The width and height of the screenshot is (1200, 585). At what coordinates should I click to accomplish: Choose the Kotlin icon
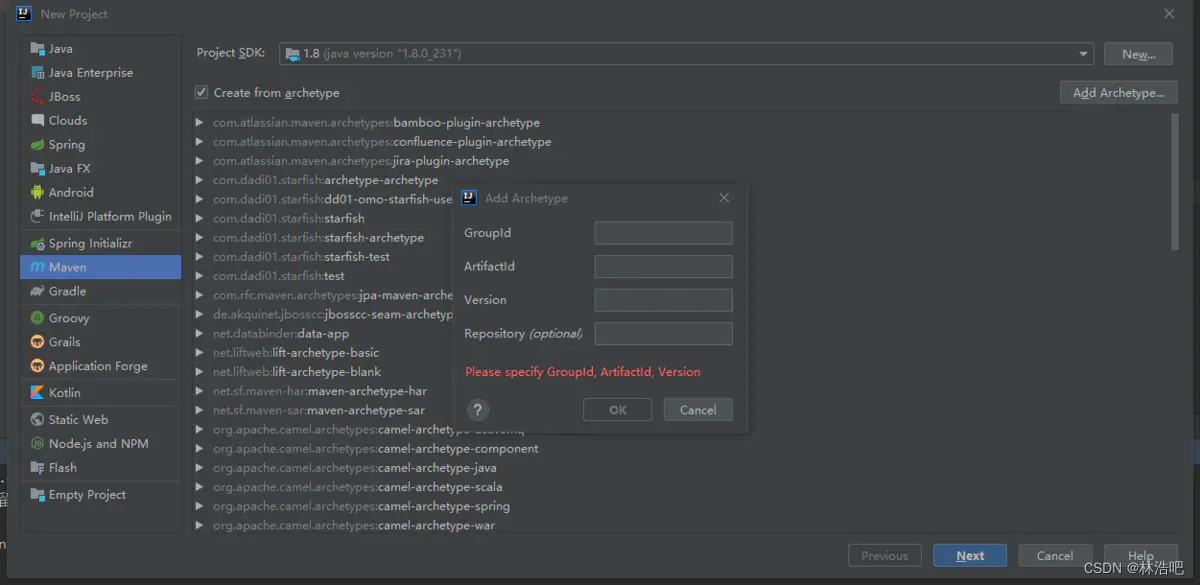pos(37,392)
